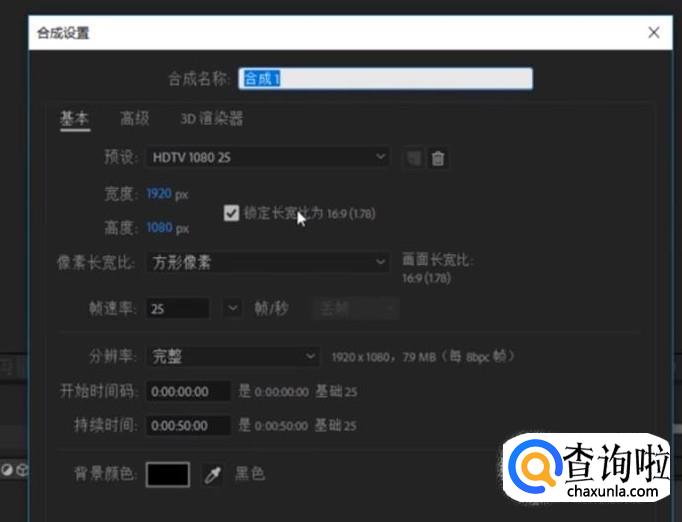Click the trash icon to delete preset
This screenshot has width=682, height=522.
(x=438, y=158)
